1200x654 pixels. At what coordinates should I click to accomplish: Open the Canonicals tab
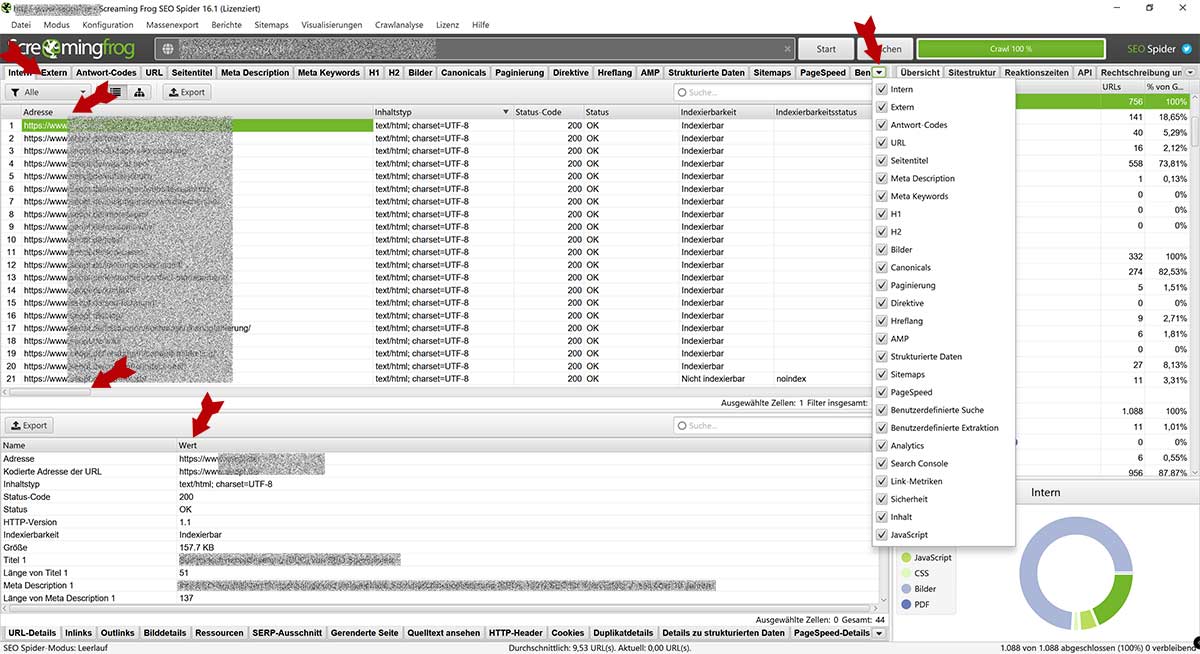[463, 72]
